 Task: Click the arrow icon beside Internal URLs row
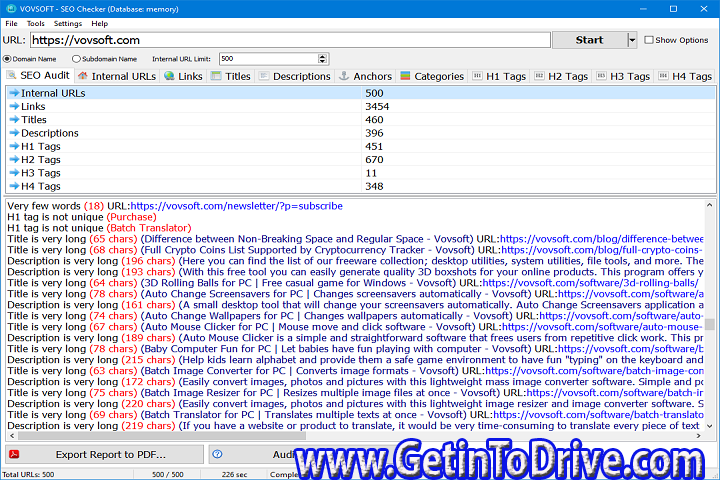pos(14,93)
